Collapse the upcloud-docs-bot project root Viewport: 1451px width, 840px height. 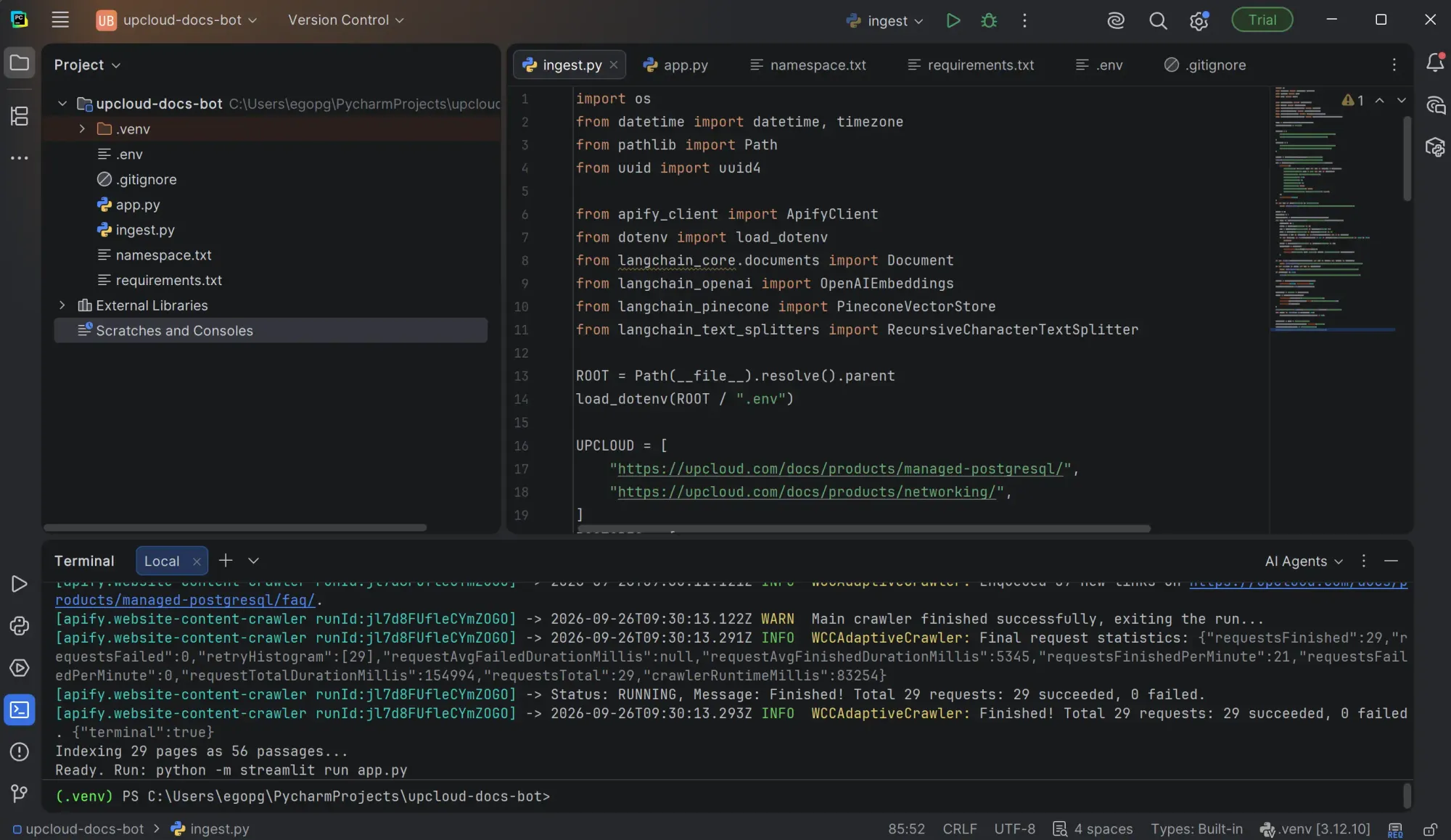pyautogui.click(x=62, y=104)
